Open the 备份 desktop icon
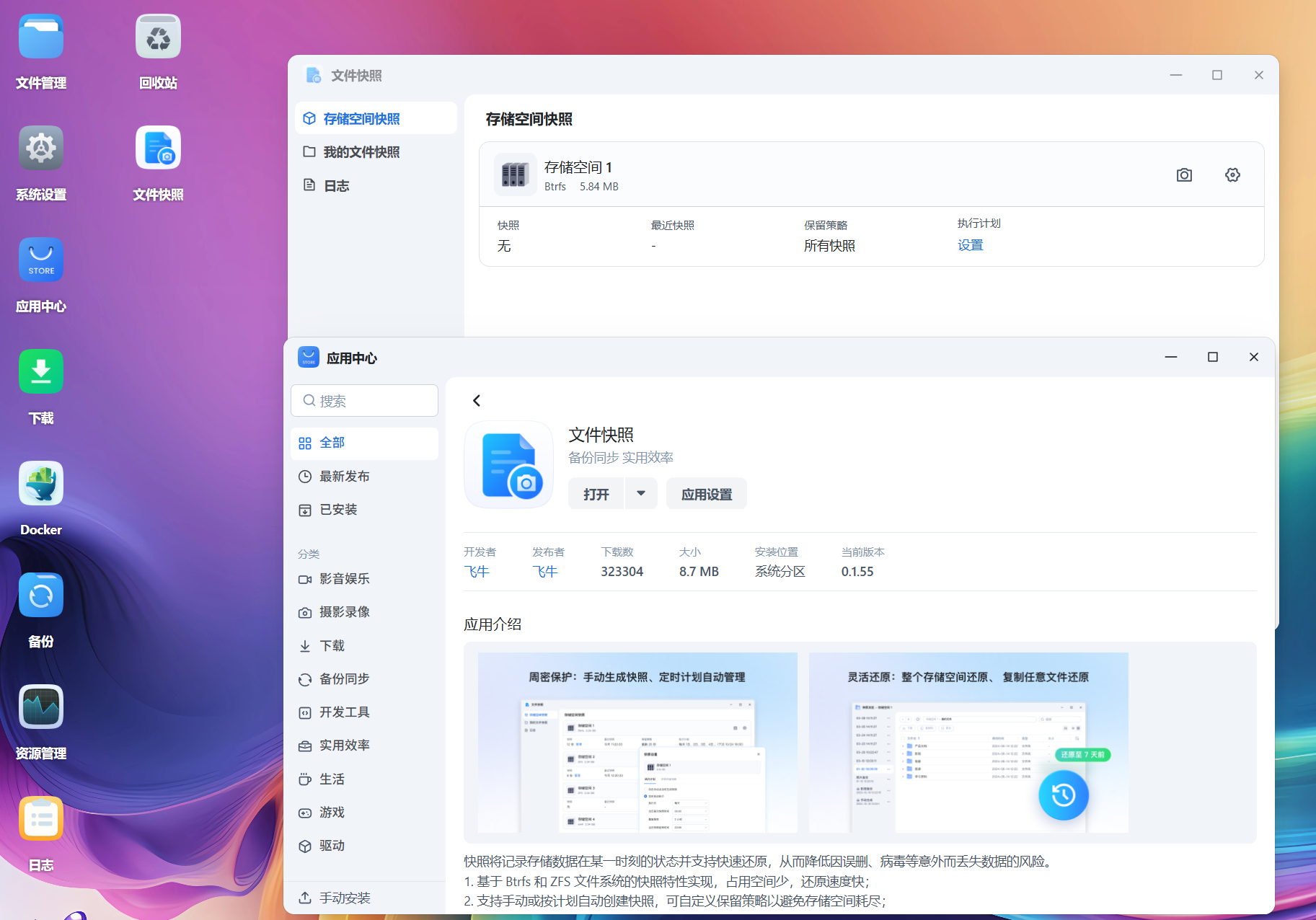The image size is (1316, 920). coord(41,596)
